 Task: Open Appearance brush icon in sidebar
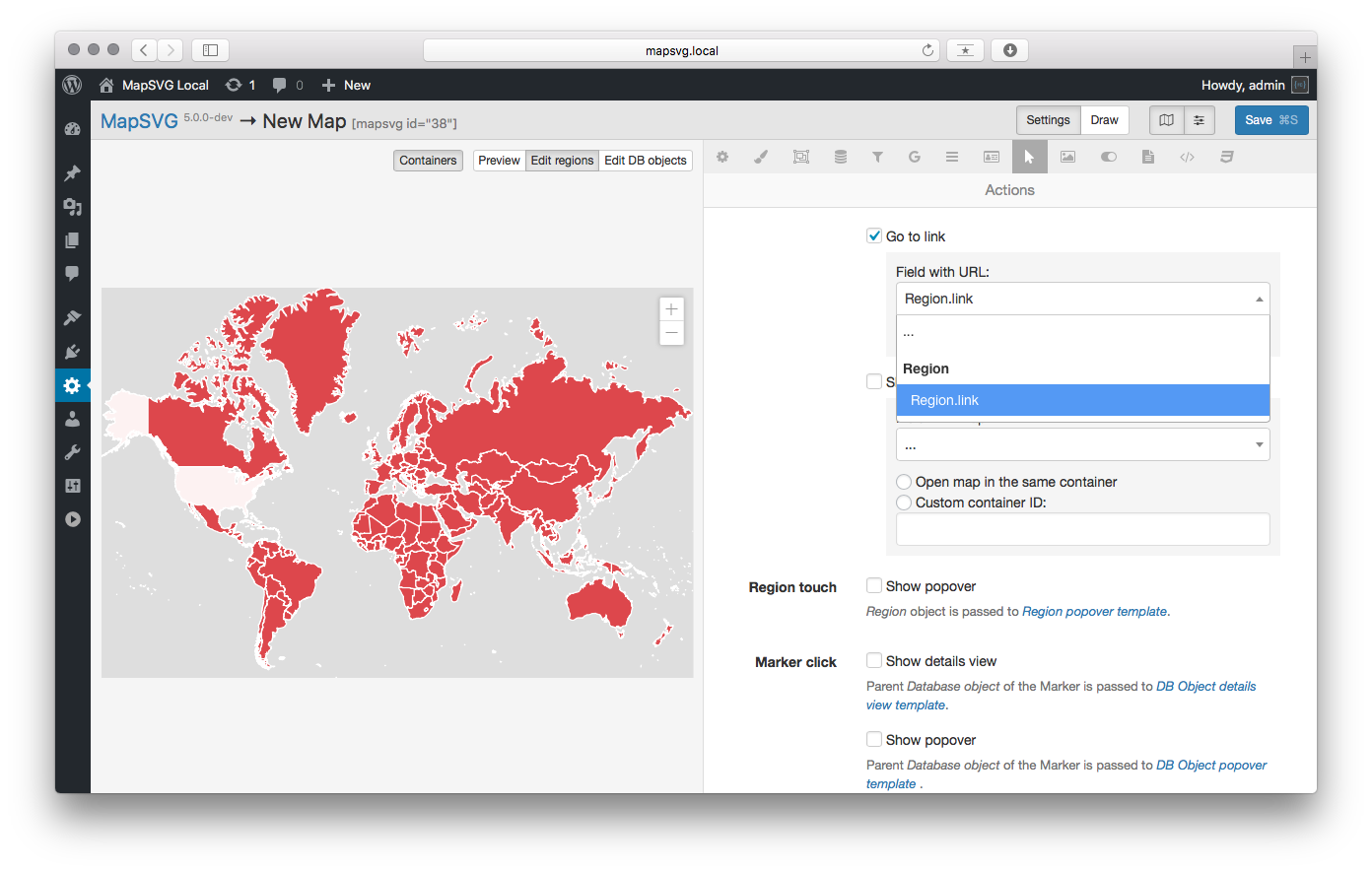pos(72,318)
